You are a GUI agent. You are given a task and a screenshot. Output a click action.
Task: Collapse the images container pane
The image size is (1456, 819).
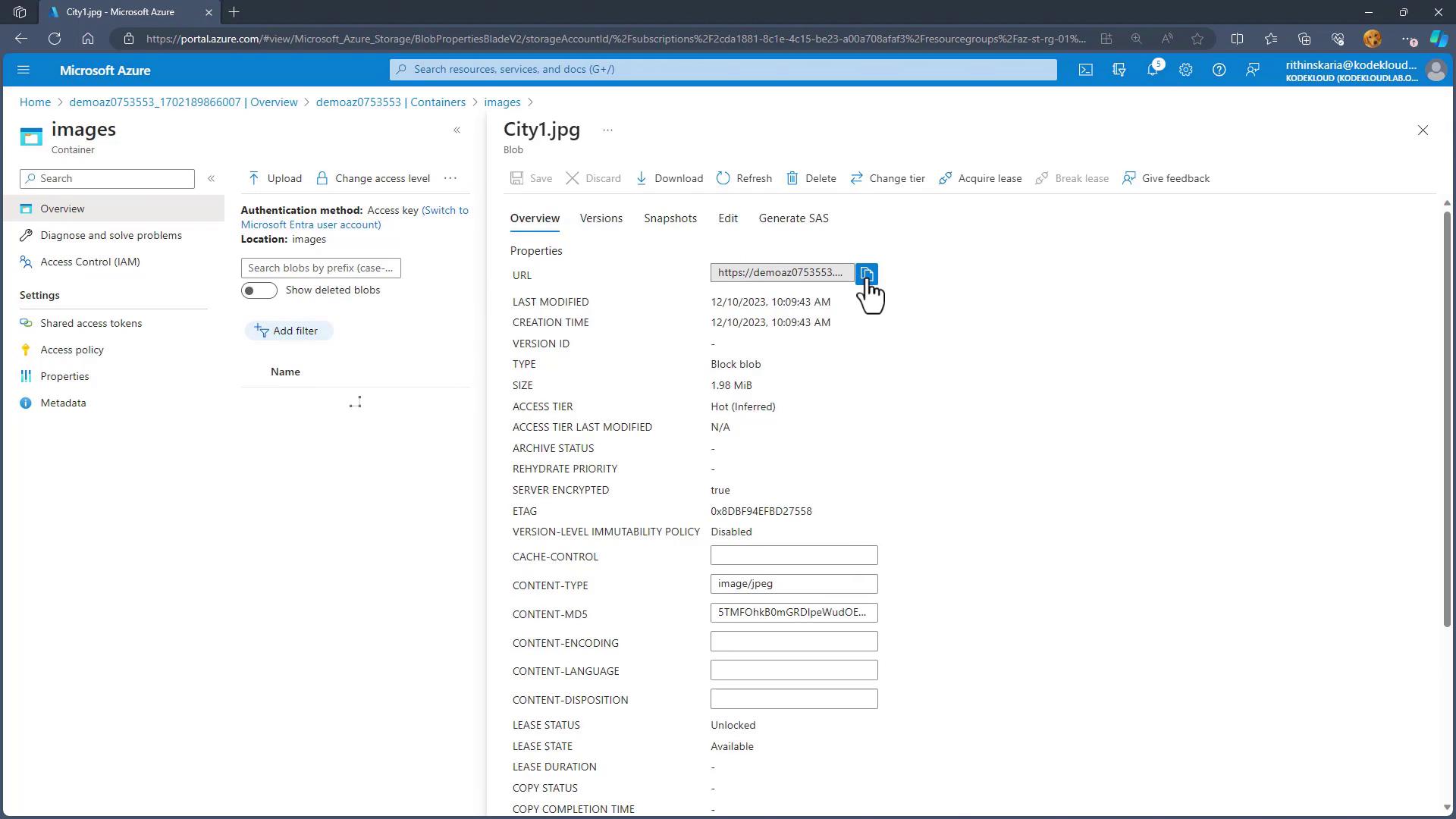pos(457,130)
